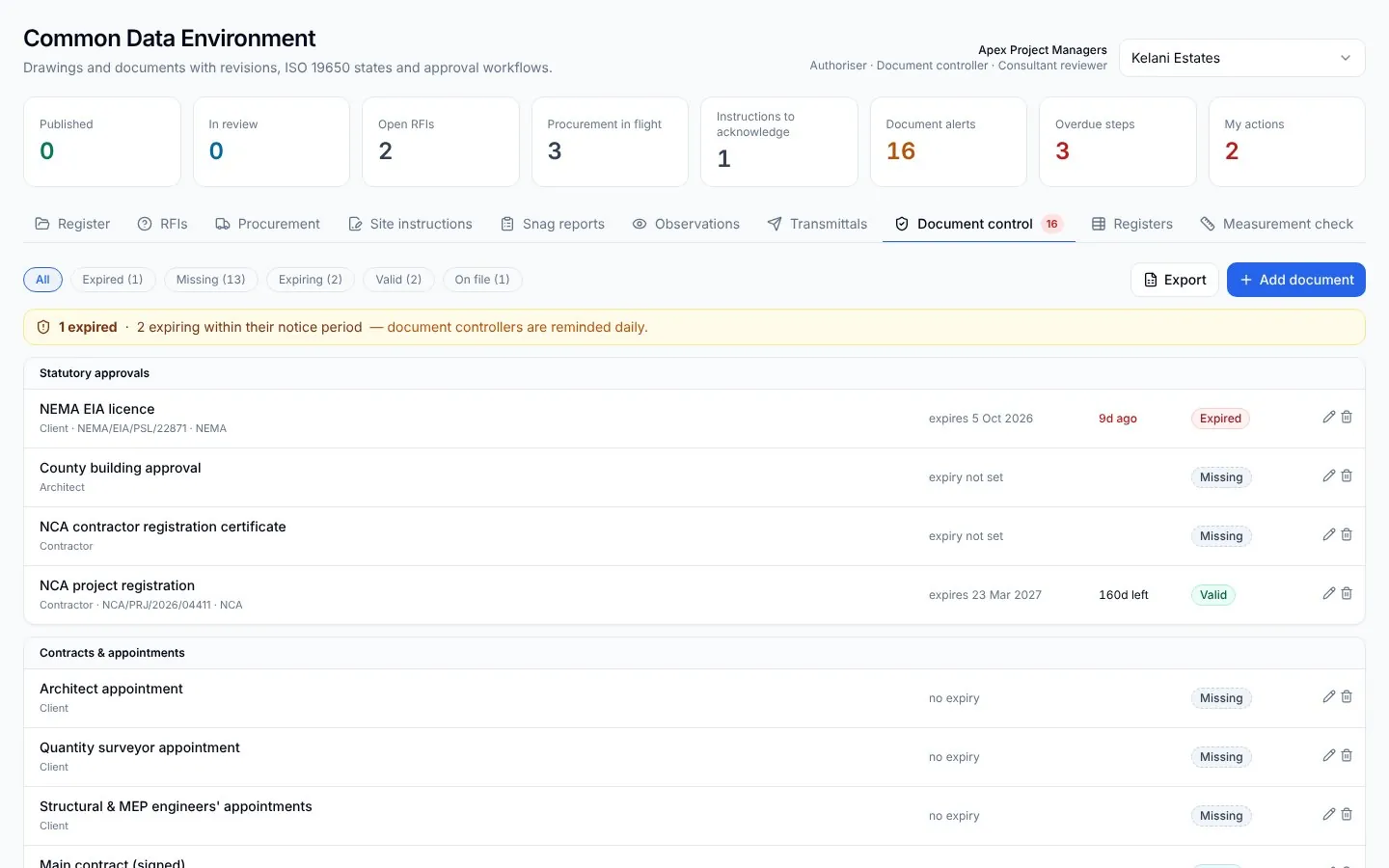Delete the County building approval entry

point(1347,475)
